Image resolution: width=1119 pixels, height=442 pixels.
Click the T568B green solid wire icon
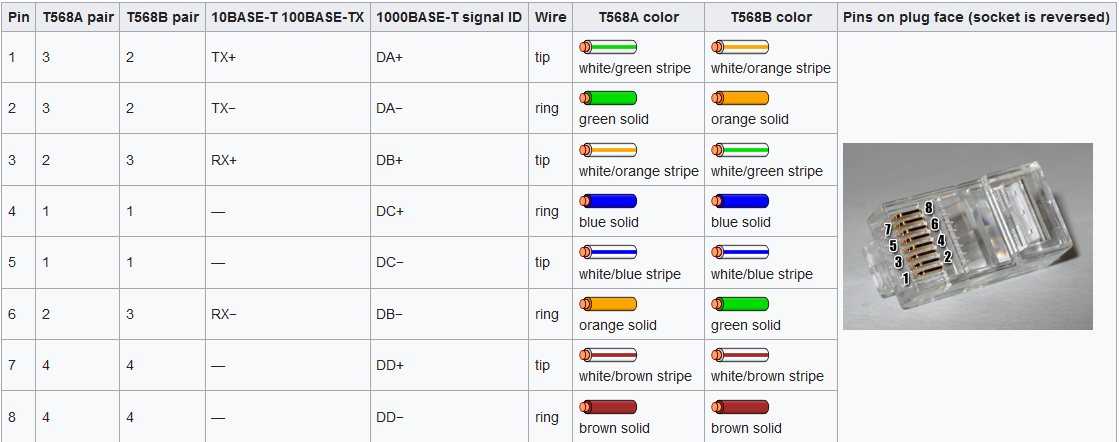(740, 303)
